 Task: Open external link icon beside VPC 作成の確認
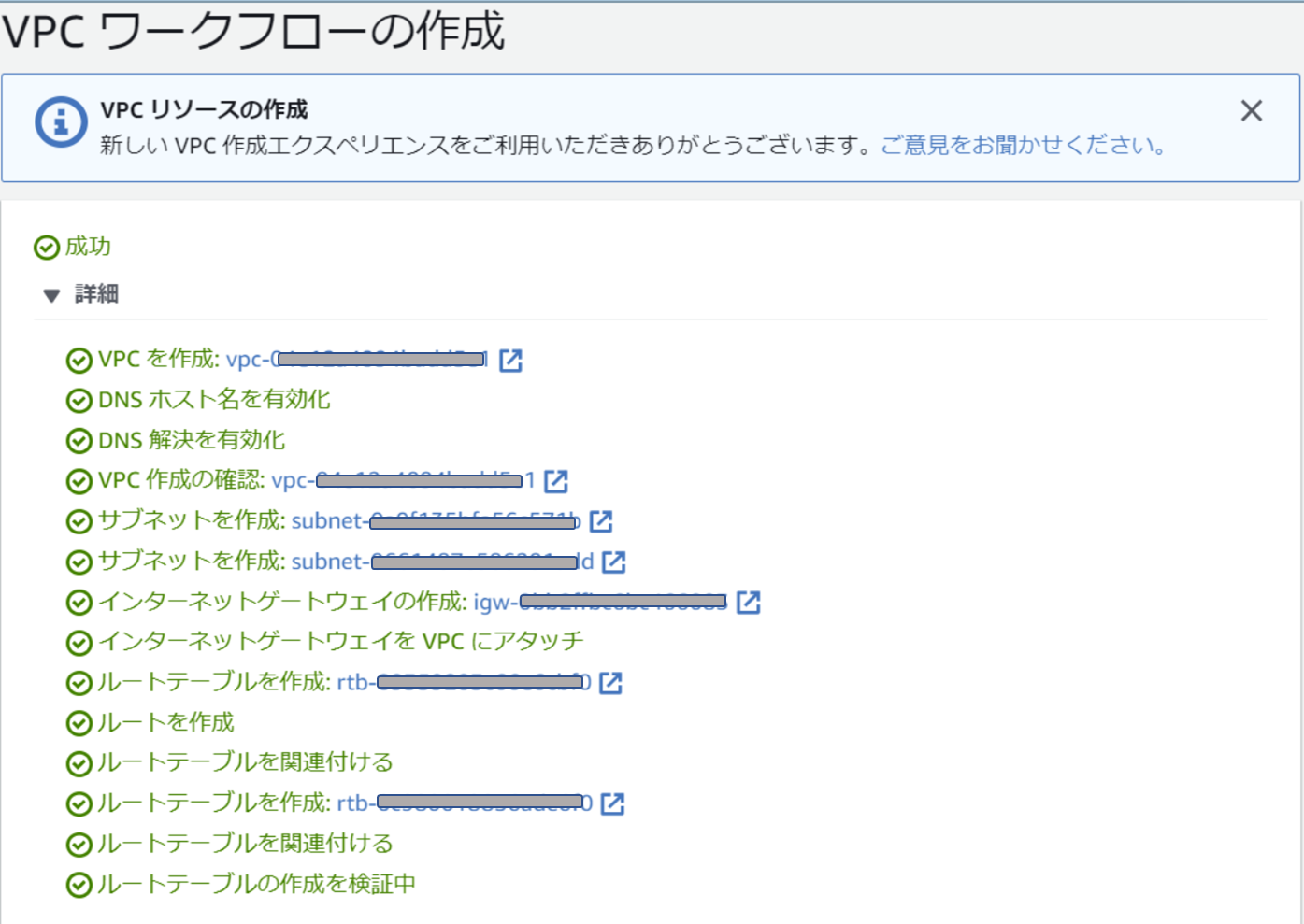click(x=556, y=481)
